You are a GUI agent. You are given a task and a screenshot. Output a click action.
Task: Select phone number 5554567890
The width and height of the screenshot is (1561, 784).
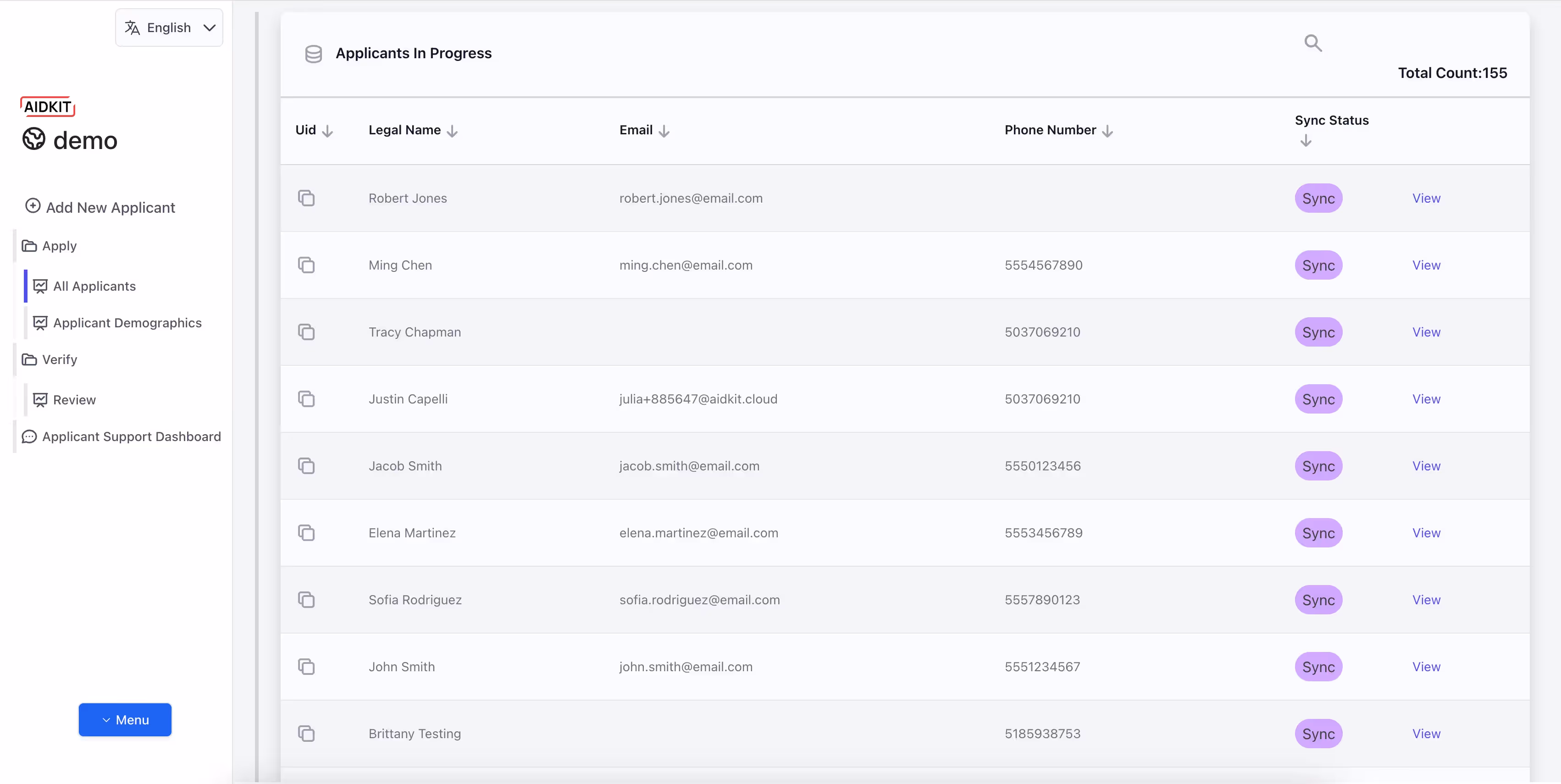coord(1044,265)
